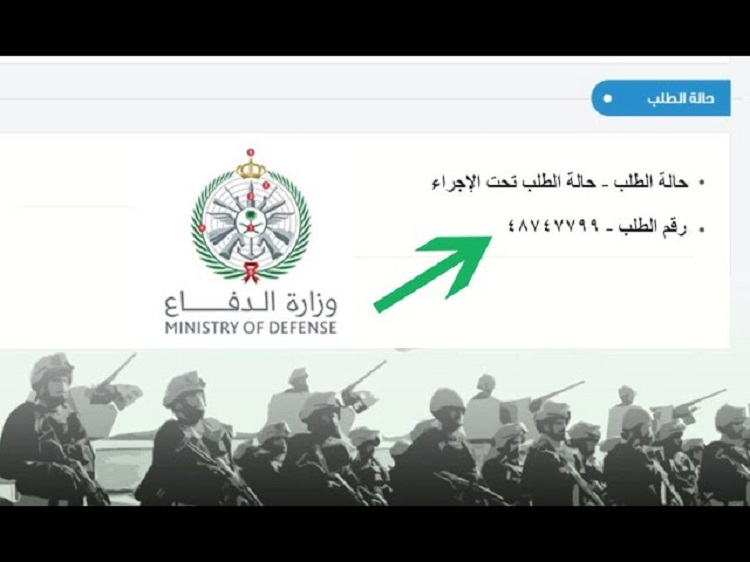Select the request number ٤٨٧٤٧٧٩٩
The width and height of the screenshot is (750, 562).
(x=553, y=225)
